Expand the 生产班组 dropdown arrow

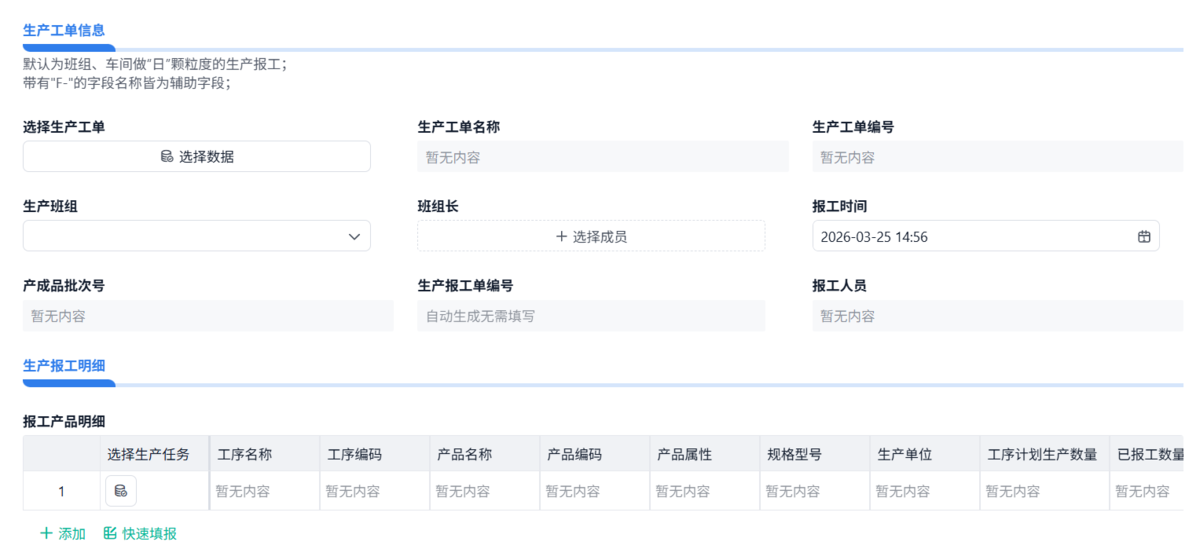click(x=354, y=237)
